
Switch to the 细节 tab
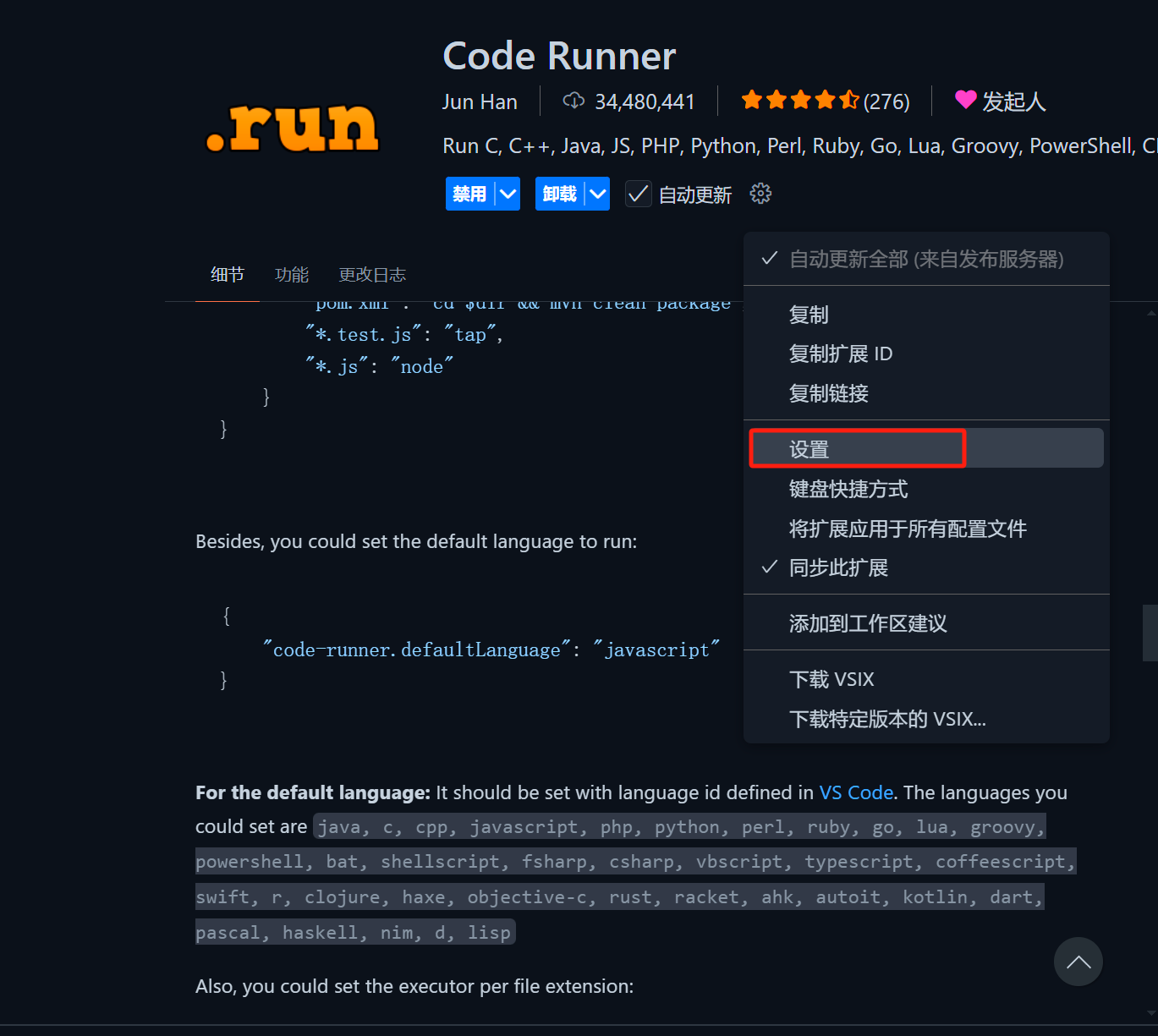(228, 275)
